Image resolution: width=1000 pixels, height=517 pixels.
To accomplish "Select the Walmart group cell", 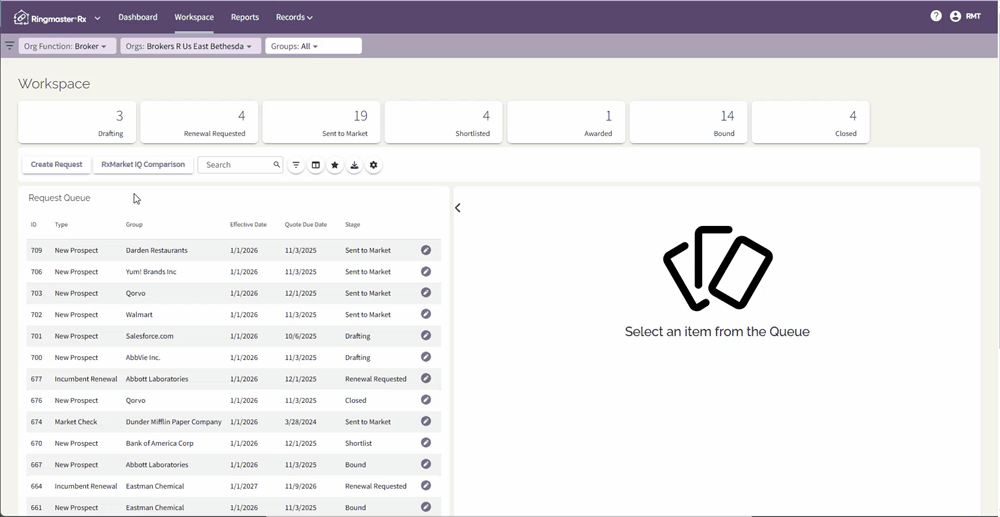I will click(x=139, y=314).
